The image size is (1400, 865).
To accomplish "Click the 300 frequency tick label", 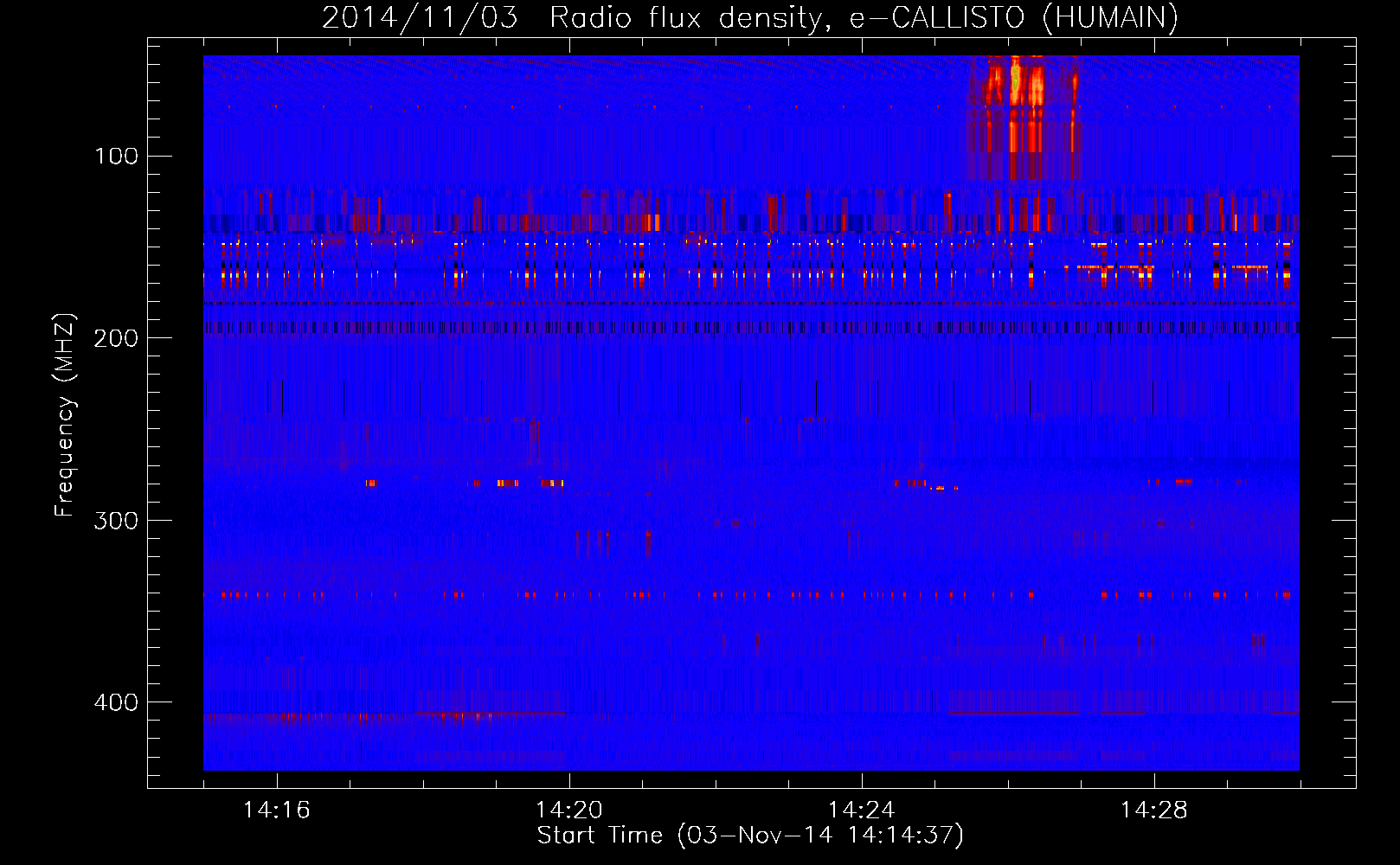I will tap(117, 520).
